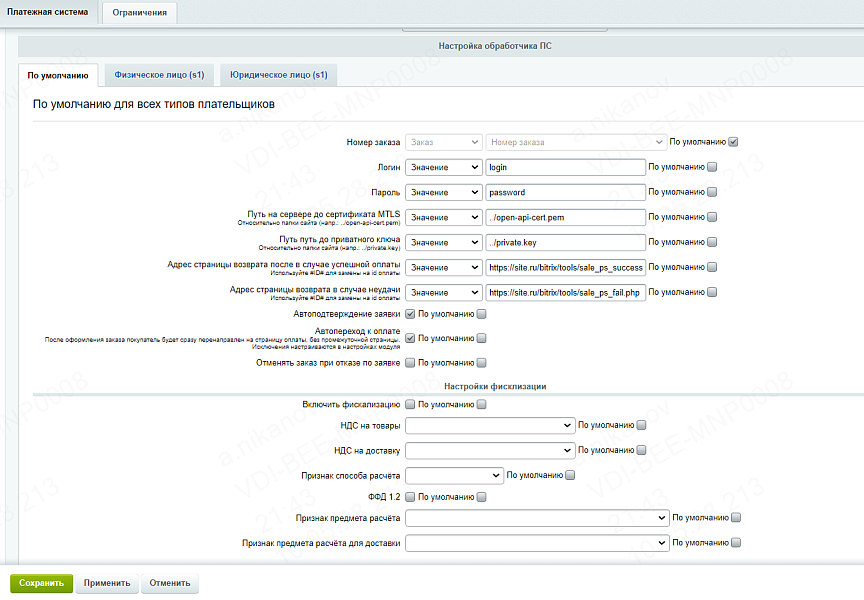864x600 pixels.
Task: Check Отменять заказ при отказе по заявке
Action: coord(410,363)
